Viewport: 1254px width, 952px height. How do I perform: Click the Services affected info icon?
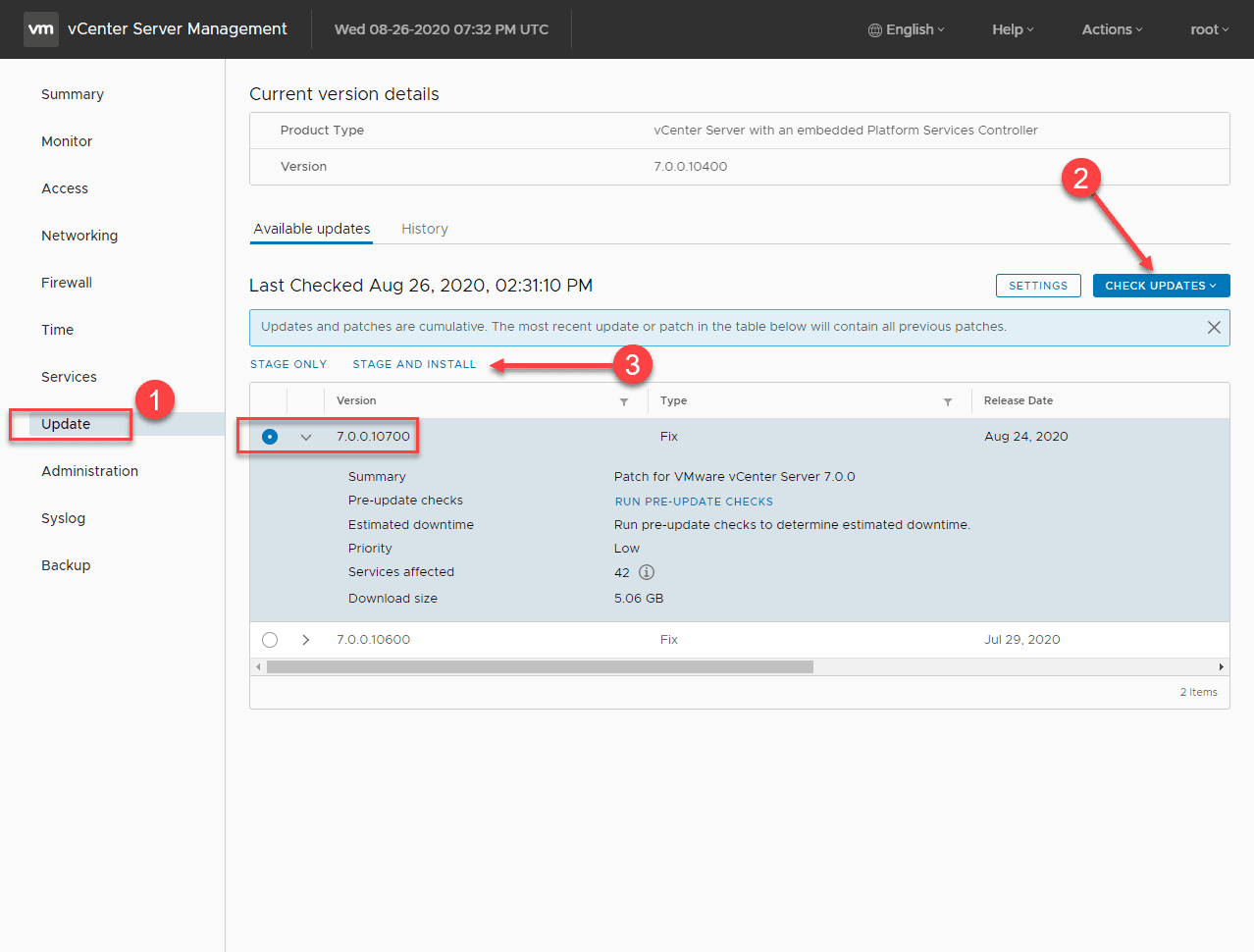pos(647,572)
